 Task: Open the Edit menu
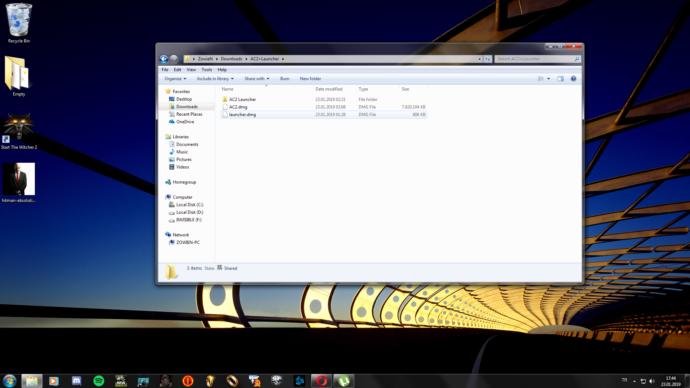(x=177, y=70)
